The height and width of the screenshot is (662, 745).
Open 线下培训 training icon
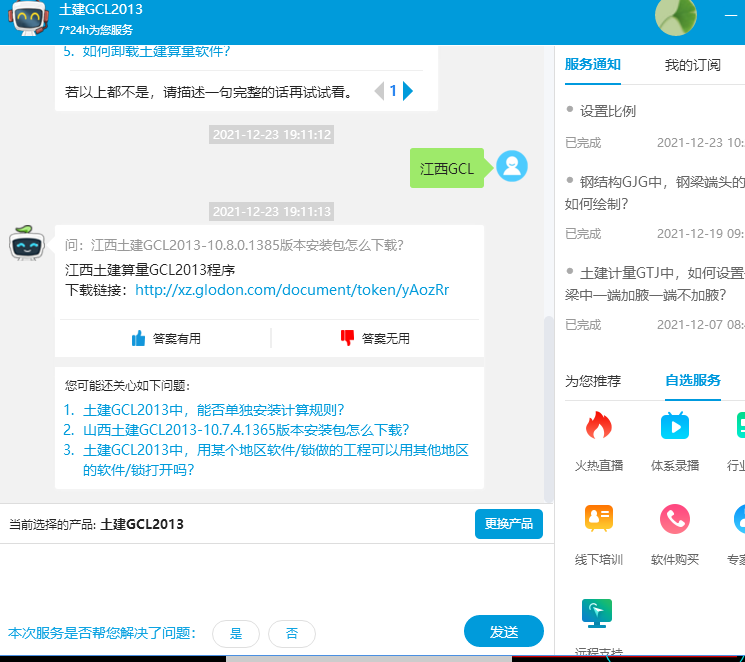tap(599, 518)
